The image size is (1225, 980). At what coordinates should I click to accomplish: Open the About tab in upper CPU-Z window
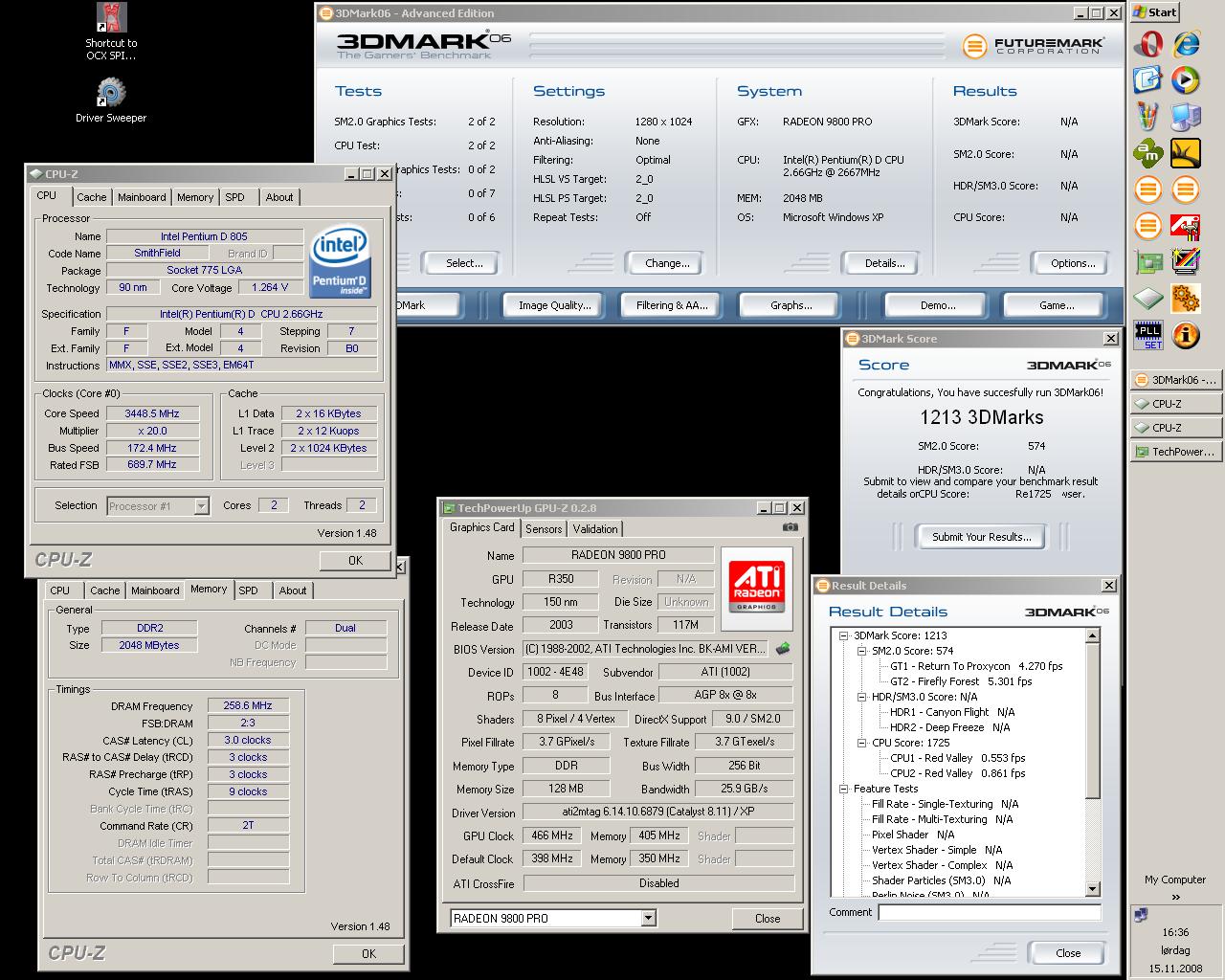[279, 197]
